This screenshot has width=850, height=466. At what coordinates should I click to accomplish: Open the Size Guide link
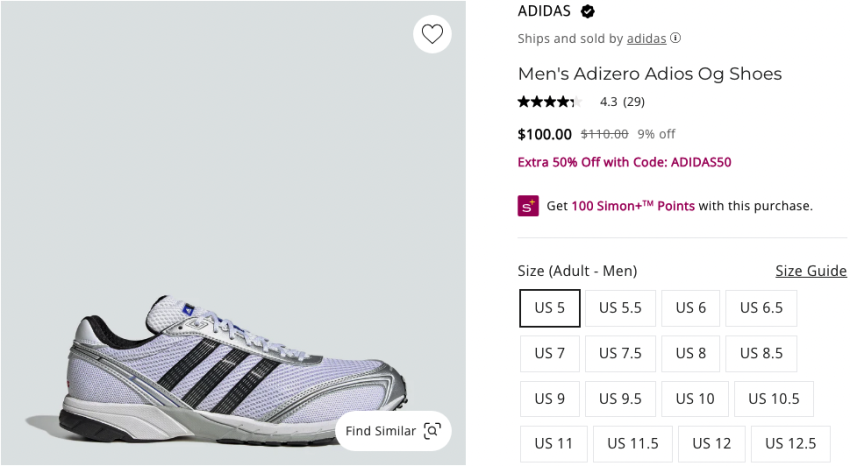click(x=810, y=271)
